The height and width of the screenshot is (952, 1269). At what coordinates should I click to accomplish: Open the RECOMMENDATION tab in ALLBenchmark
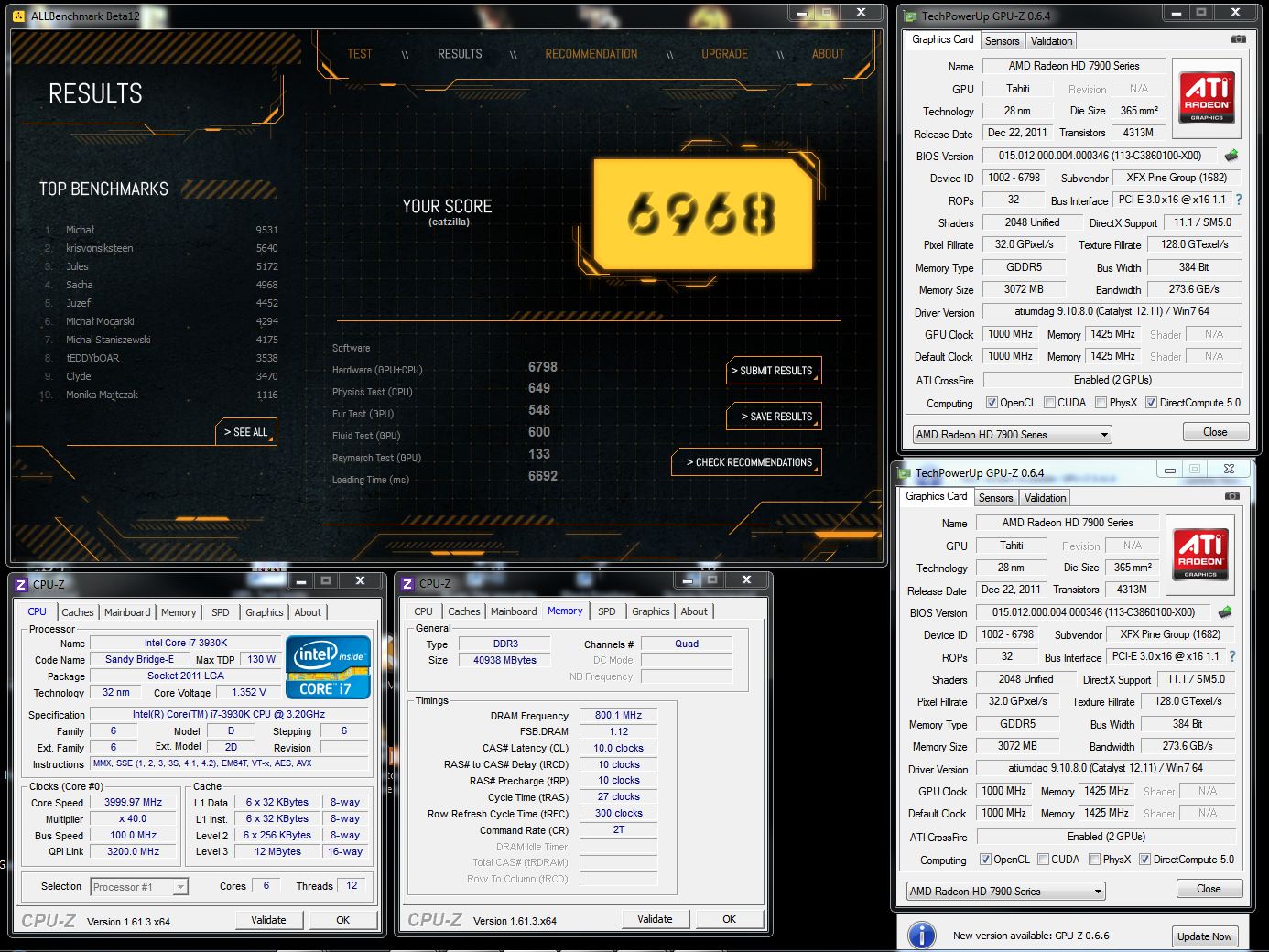[x=591, y=54]
